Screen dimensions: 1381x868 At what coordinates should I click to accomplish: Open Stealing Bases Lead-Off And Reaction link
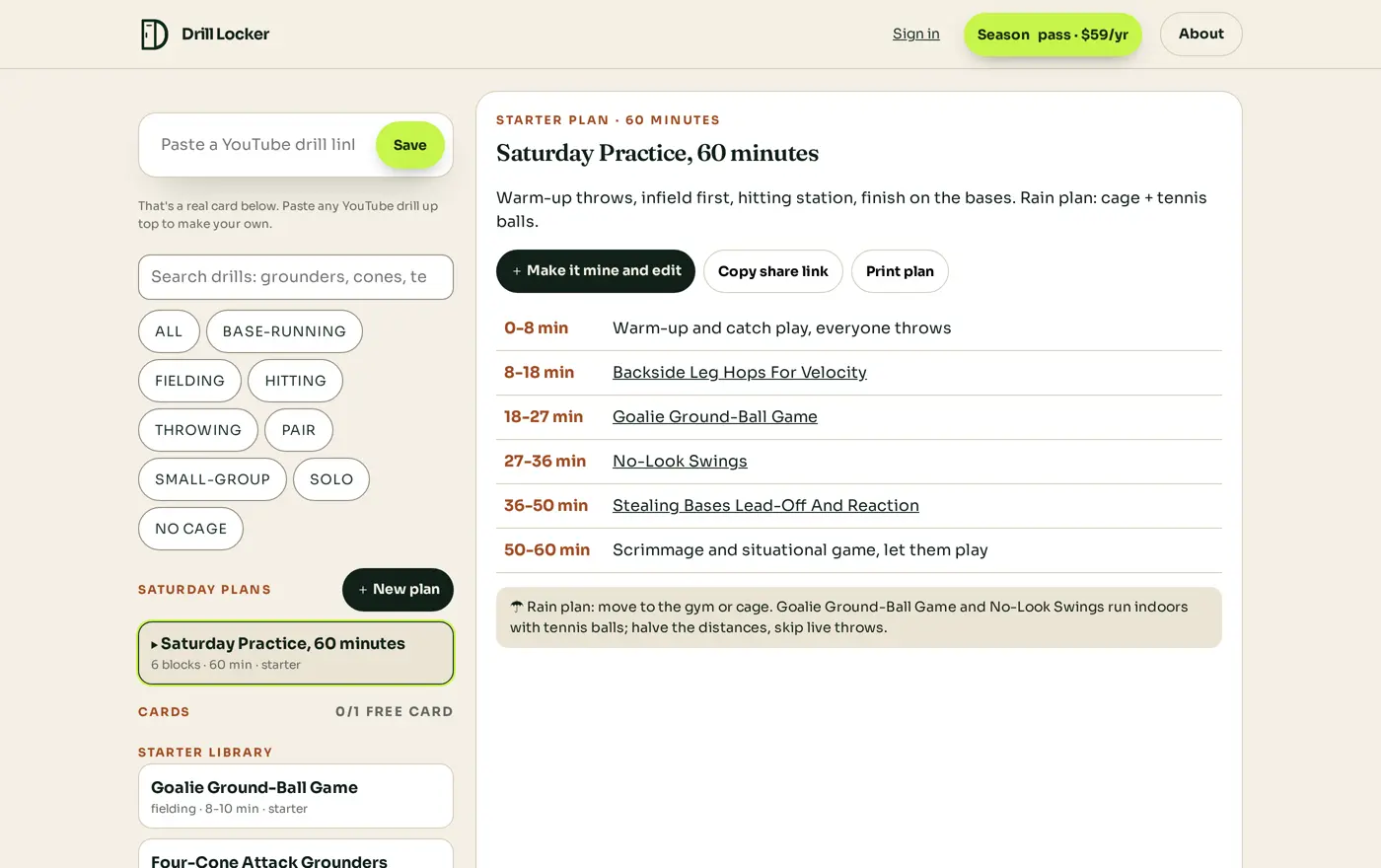pyautogui.click(x=765, y=506)
